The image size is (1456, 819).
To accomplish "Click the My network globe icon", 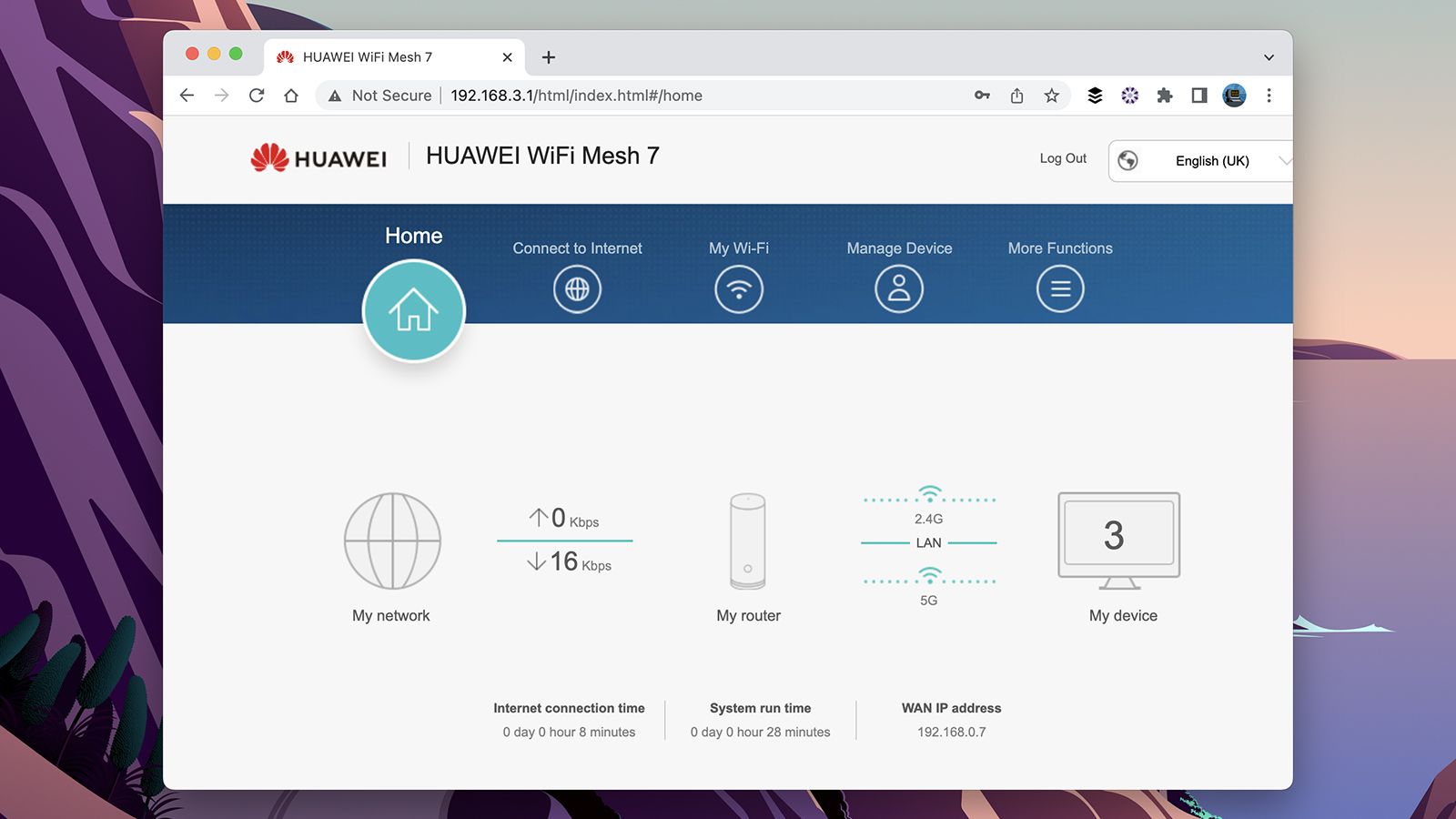I will pos(392,541).
